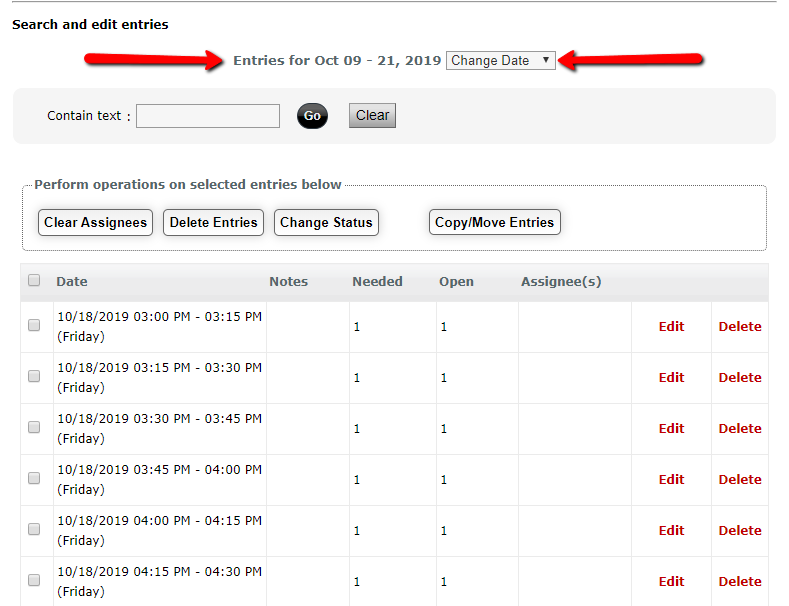Click the text '10/18/2019 04:15 PM - 04:30 PM'
Image resolution: width=789 pixels, height=606 pixels.
pyautogui.click(x=160, y=572)
